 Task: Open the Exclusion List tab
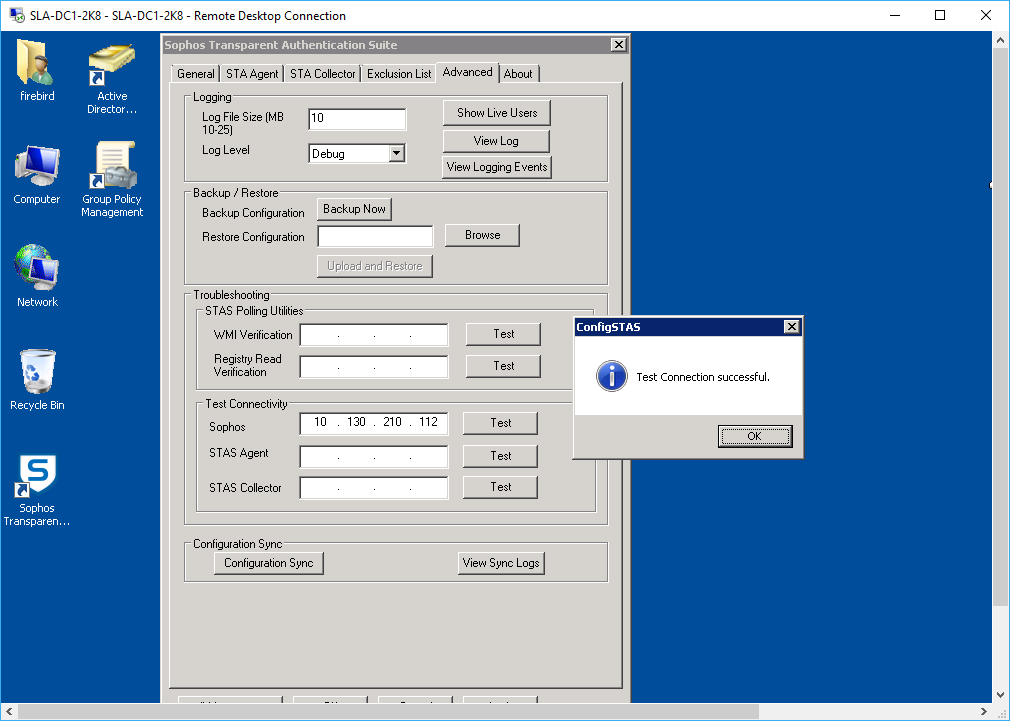coord(399,73)
